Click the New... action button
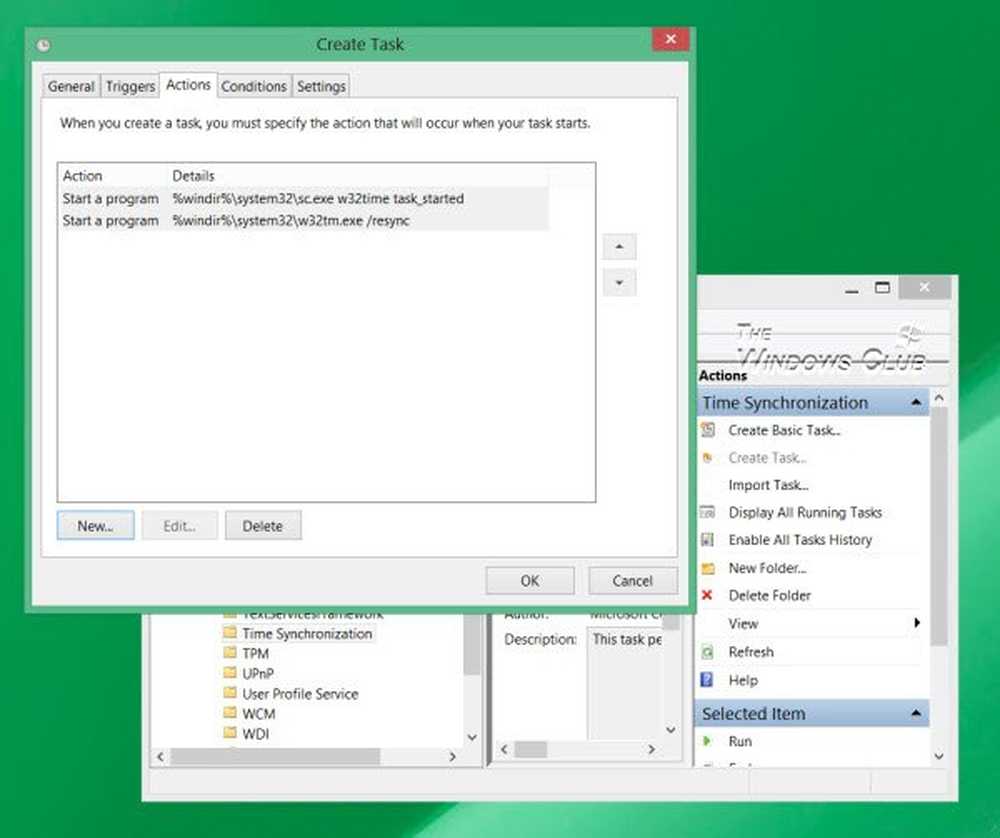Viewport: 1000px width, 838px height. click(x=96, y=526)
